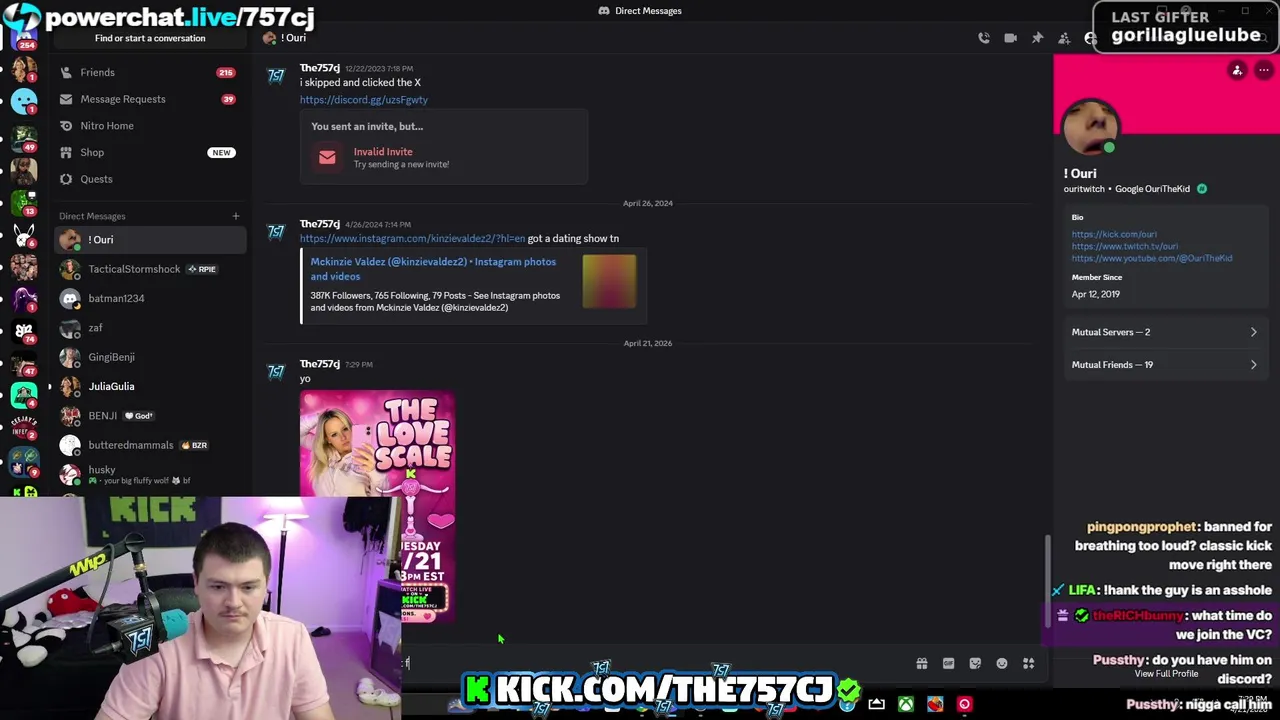This screenshot has width=1280, height=720.
Task: Open the Xbox icon in the taskbar
Action: (905, 705)
